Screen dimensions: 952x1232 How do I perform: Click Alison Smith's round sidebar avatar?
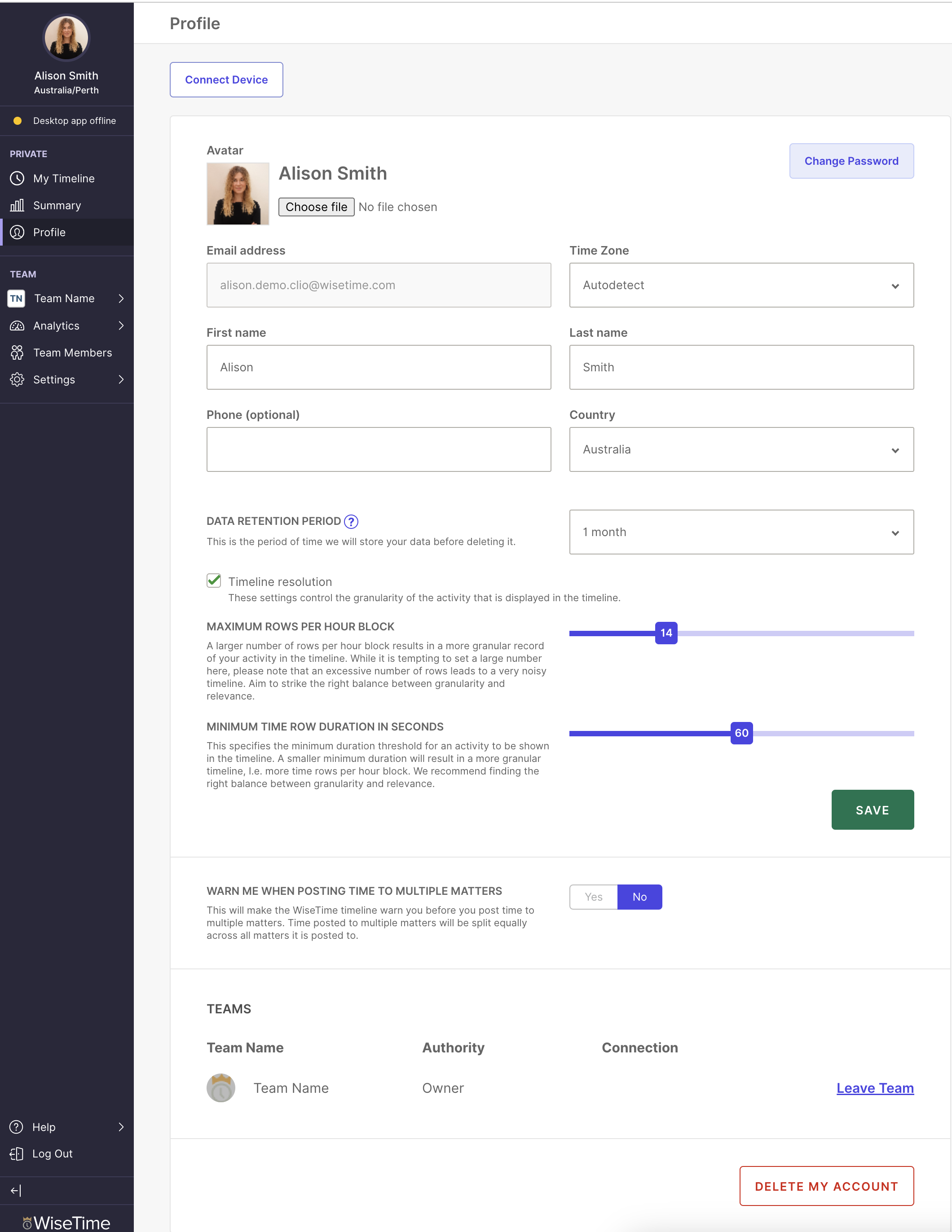click(66, 38)
